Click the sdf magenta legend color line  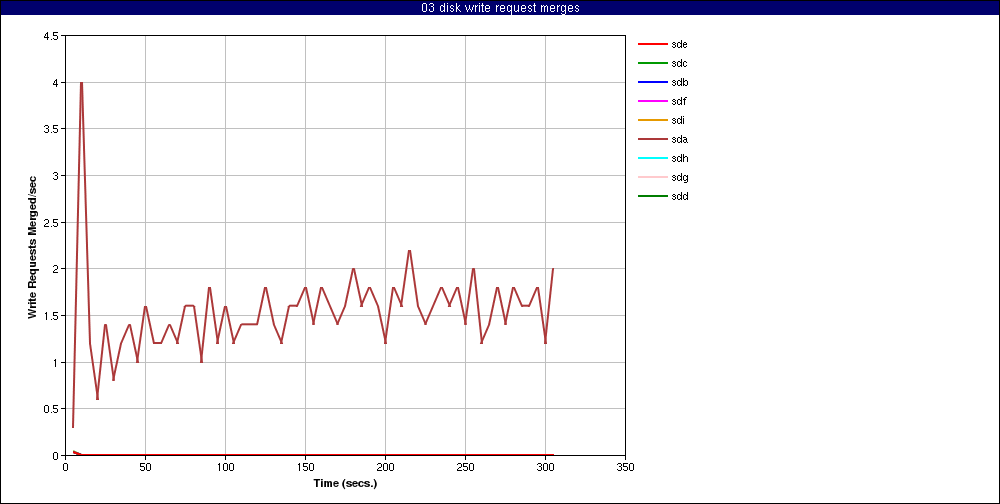point(652,101)
